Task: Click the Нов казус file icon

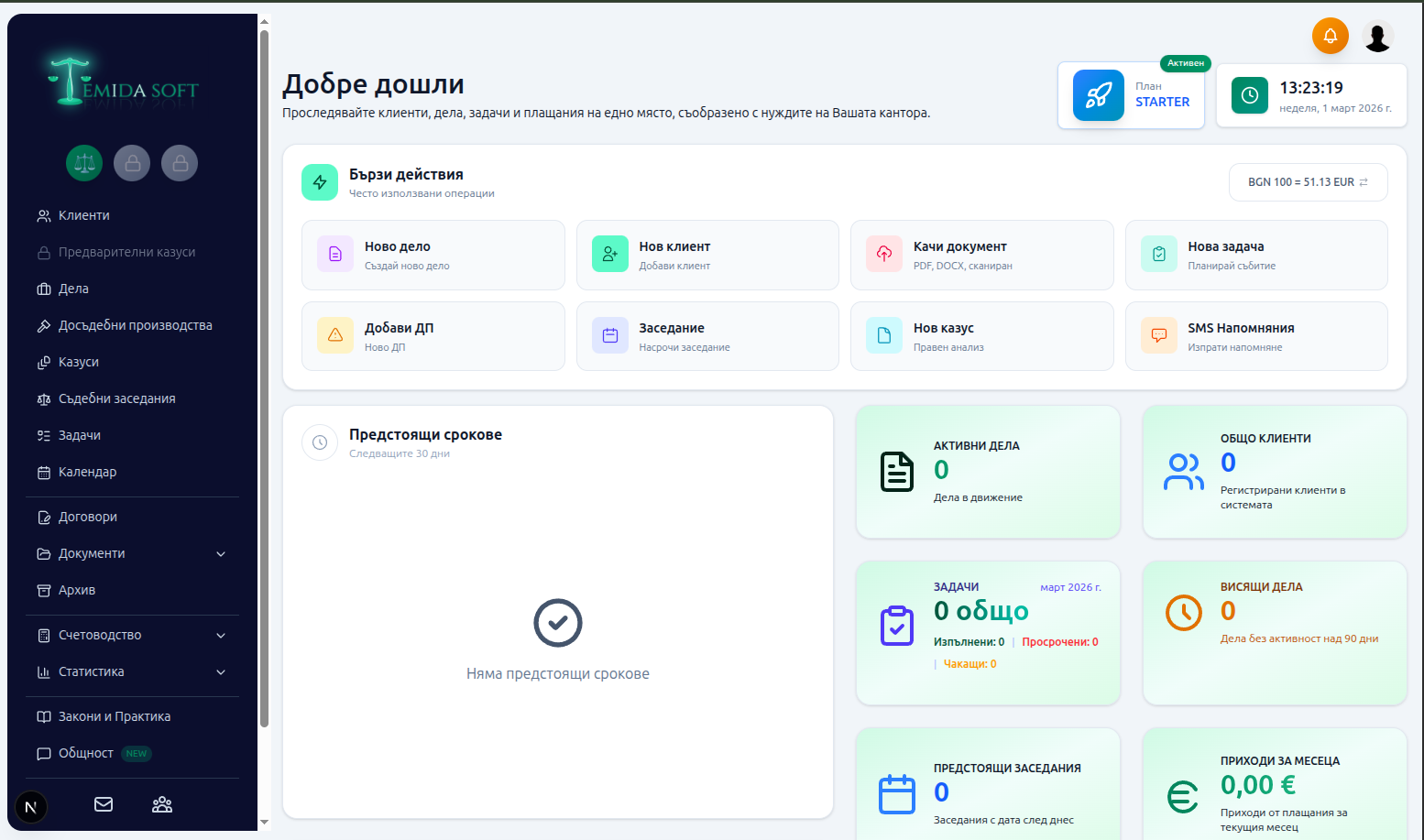Action: (x=884, y=335)
